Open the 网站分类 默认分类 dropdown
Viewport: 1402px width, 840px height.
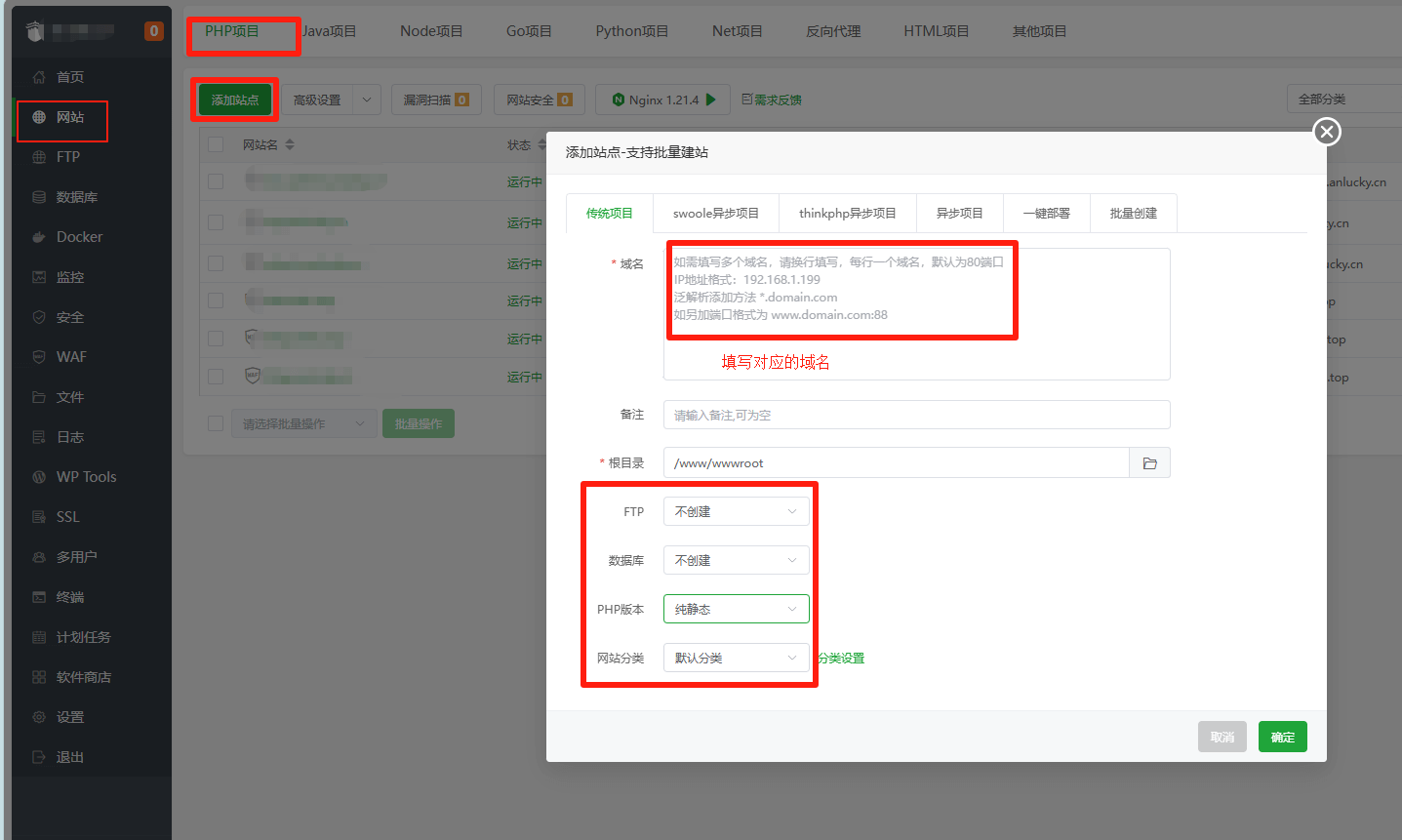tap(737, 658)
